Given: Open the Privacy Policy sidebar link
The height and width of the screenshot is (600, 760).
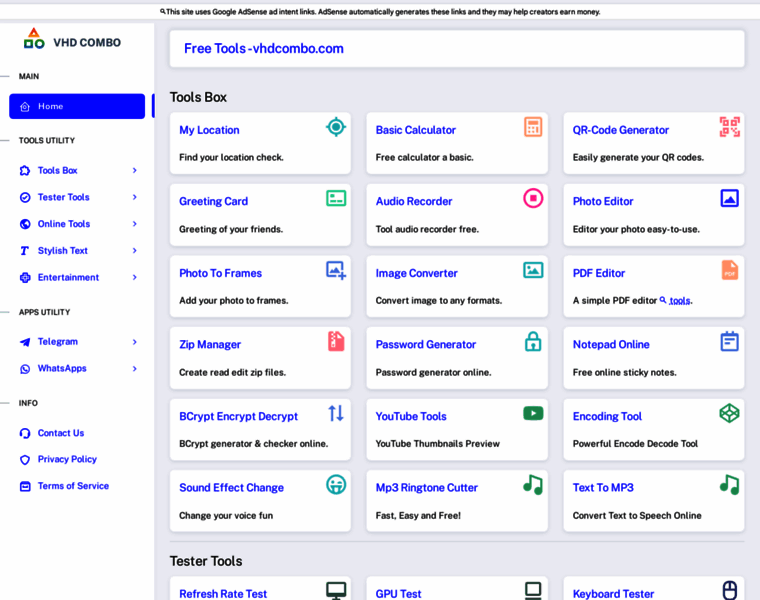Looking at the screenshot, I should (67, 459).
